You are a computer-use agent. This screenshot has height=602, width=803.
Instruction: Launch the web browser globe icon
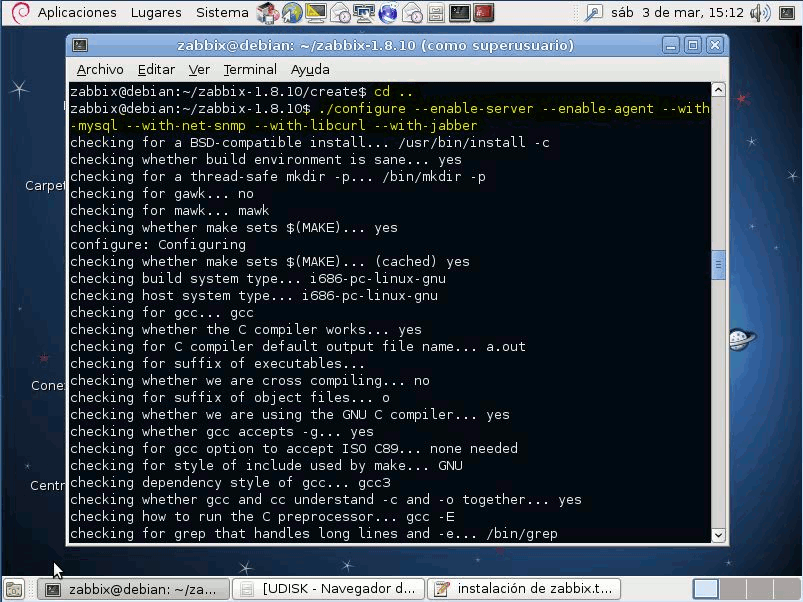tap(292, 13)
